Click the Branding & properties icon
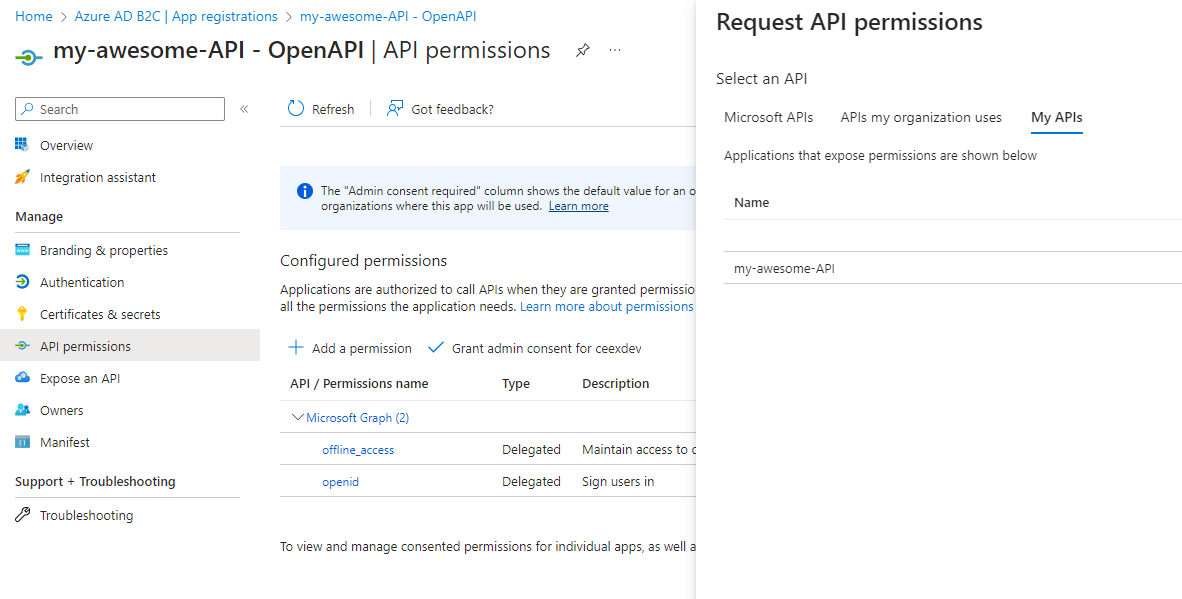The image size is (1182, 599). 22,250
